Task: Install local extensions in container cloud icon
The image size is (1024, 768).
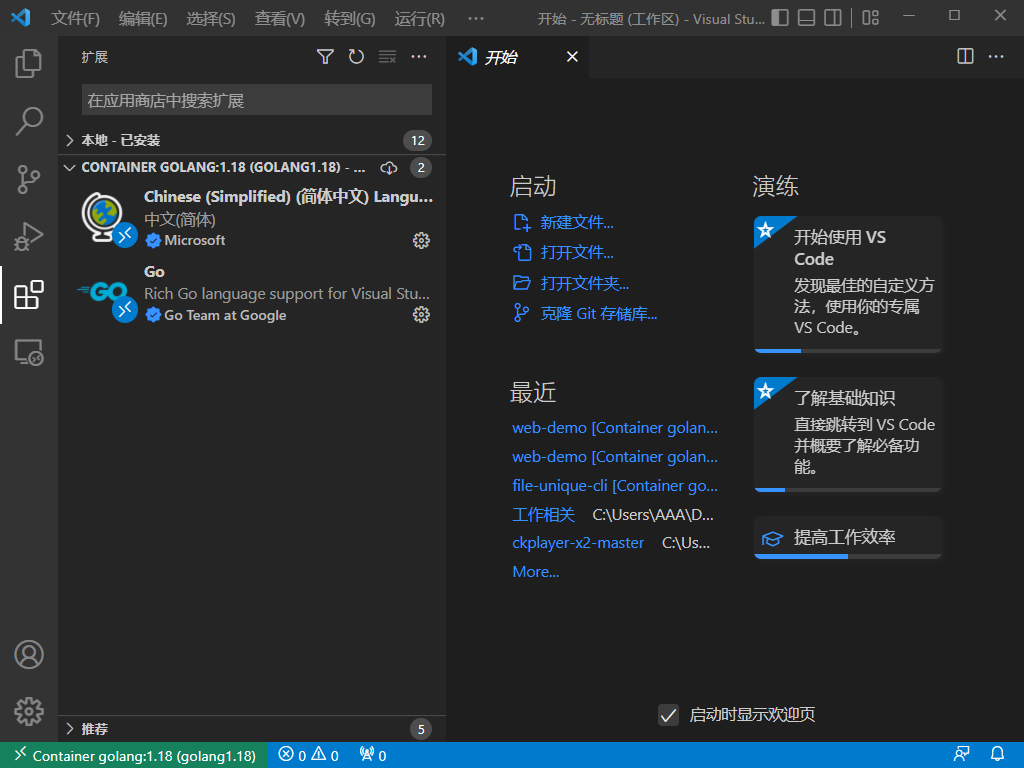Action: coord(389,168)
